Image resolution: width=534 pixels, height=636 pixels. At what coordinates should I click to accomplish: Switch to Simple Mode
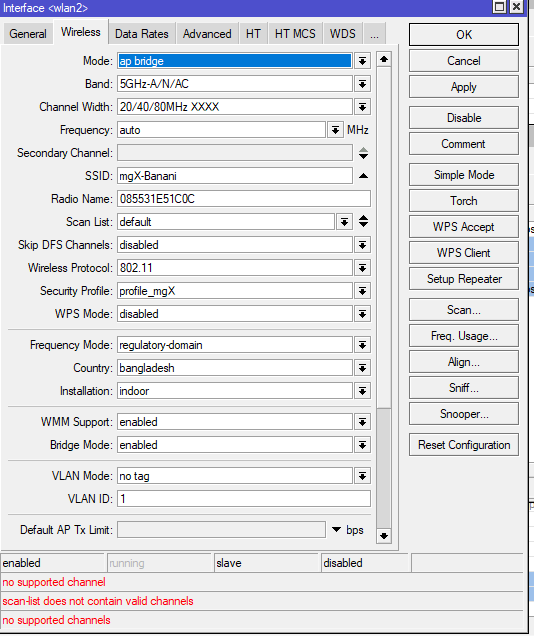click(463, 175)
